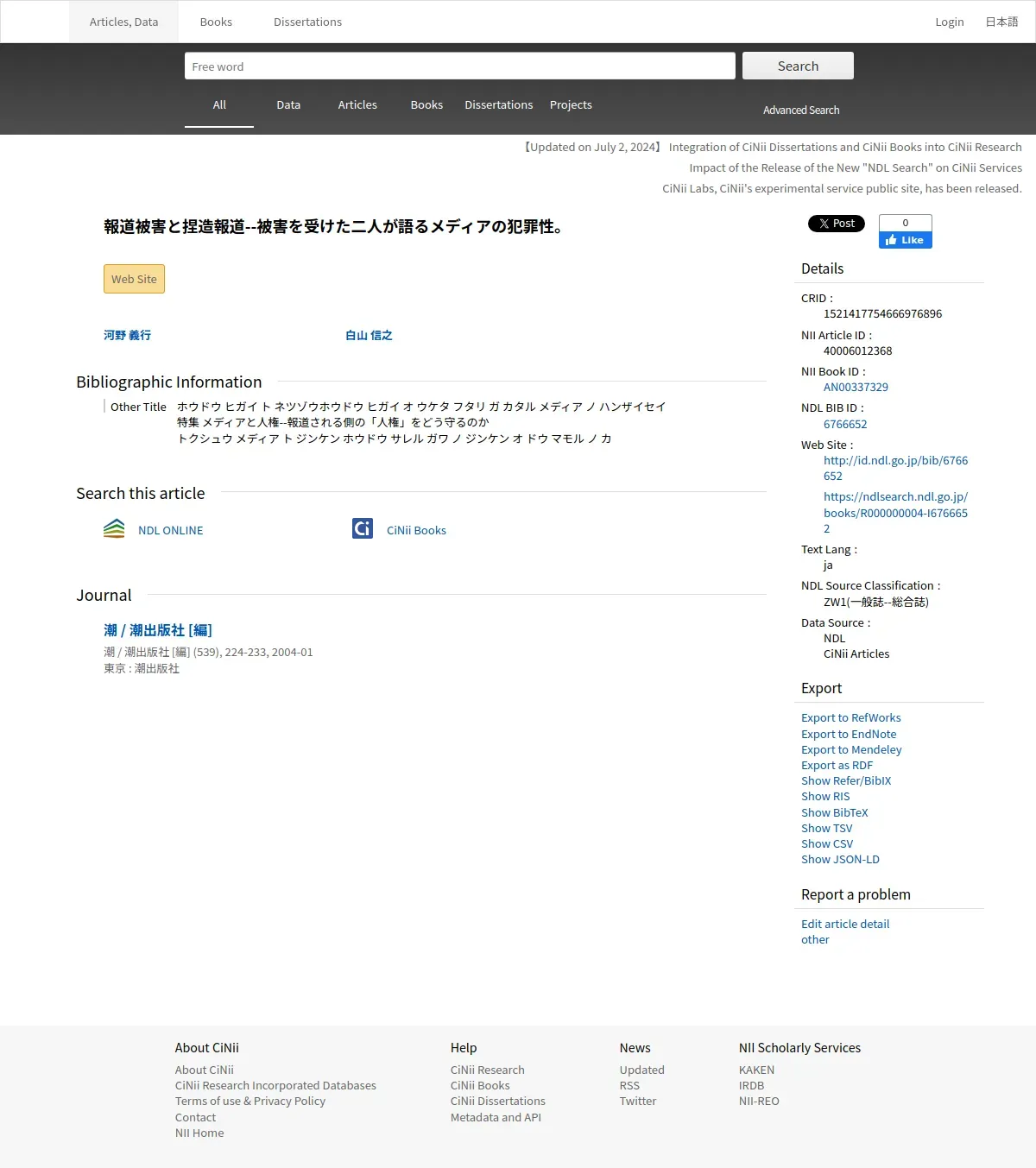1036x1168 pixels.
Task: Open journal 潮 / 潮出版社 [編]
Action: pos(158,630)
